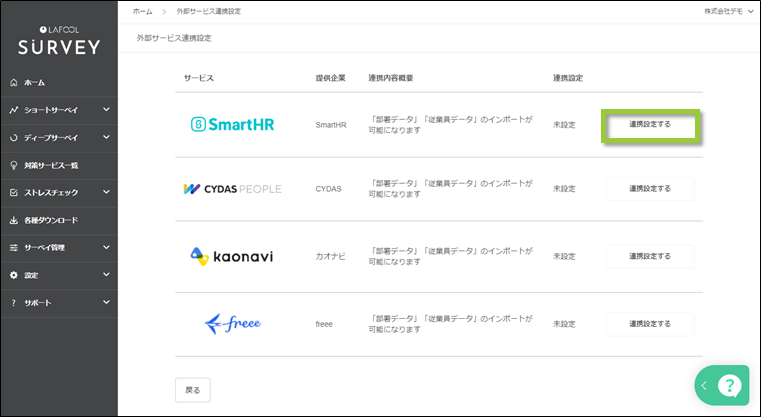
Task: Click 連携設定する button for CYDAS
Action: (x=649, y=189)
